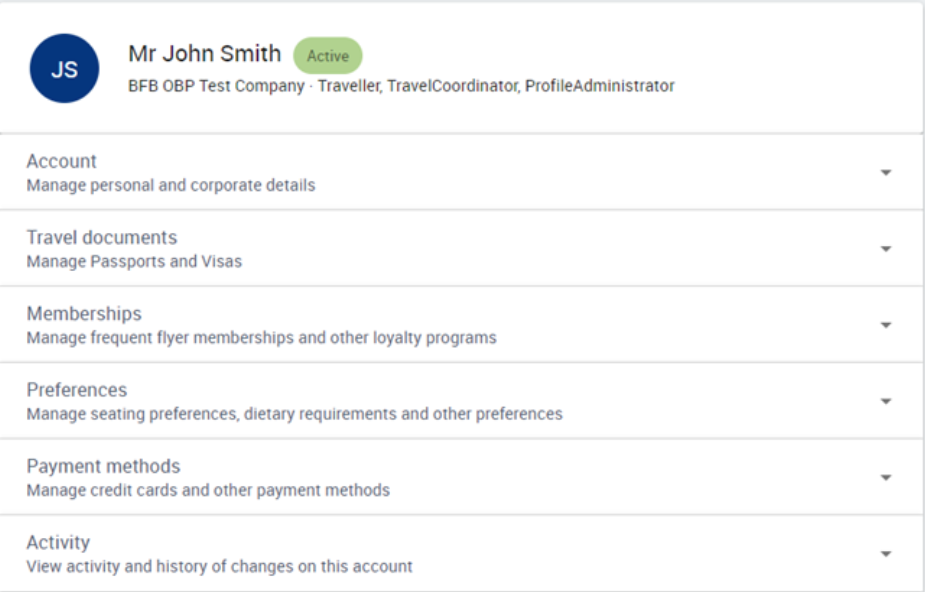Expand the Activity section arrow
This screenshot has height=592, width=925.
tap(885, 553)
